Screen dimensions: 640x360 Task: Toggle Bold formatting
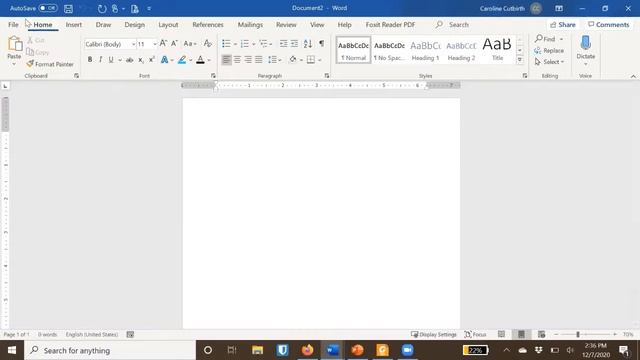coord(90,60)
